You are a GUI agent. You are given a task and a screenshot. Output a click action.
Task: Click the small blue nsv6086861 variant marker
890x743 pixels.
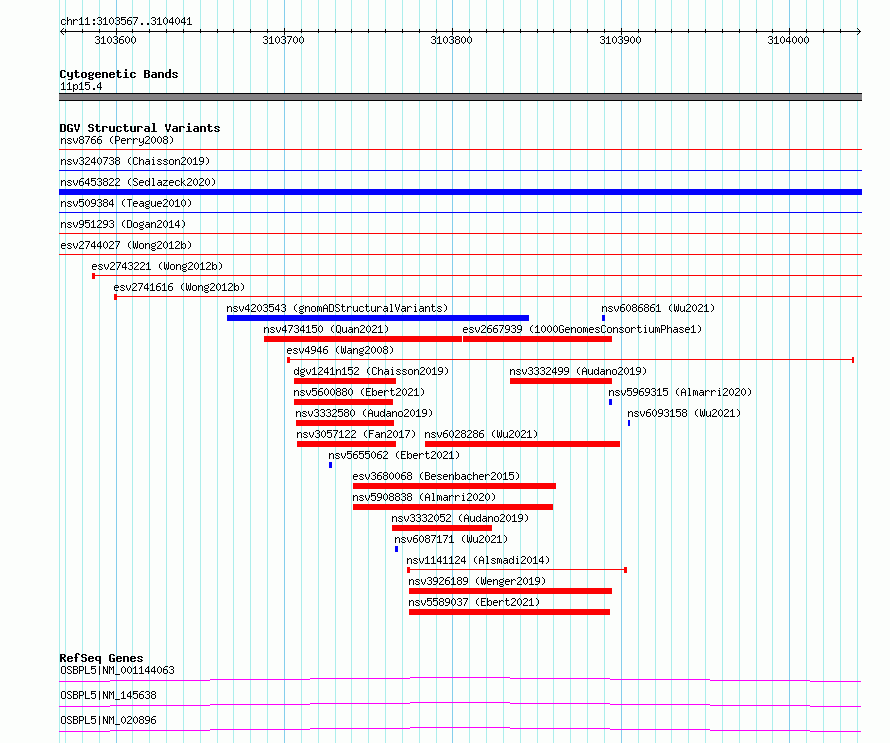[603, 318]
